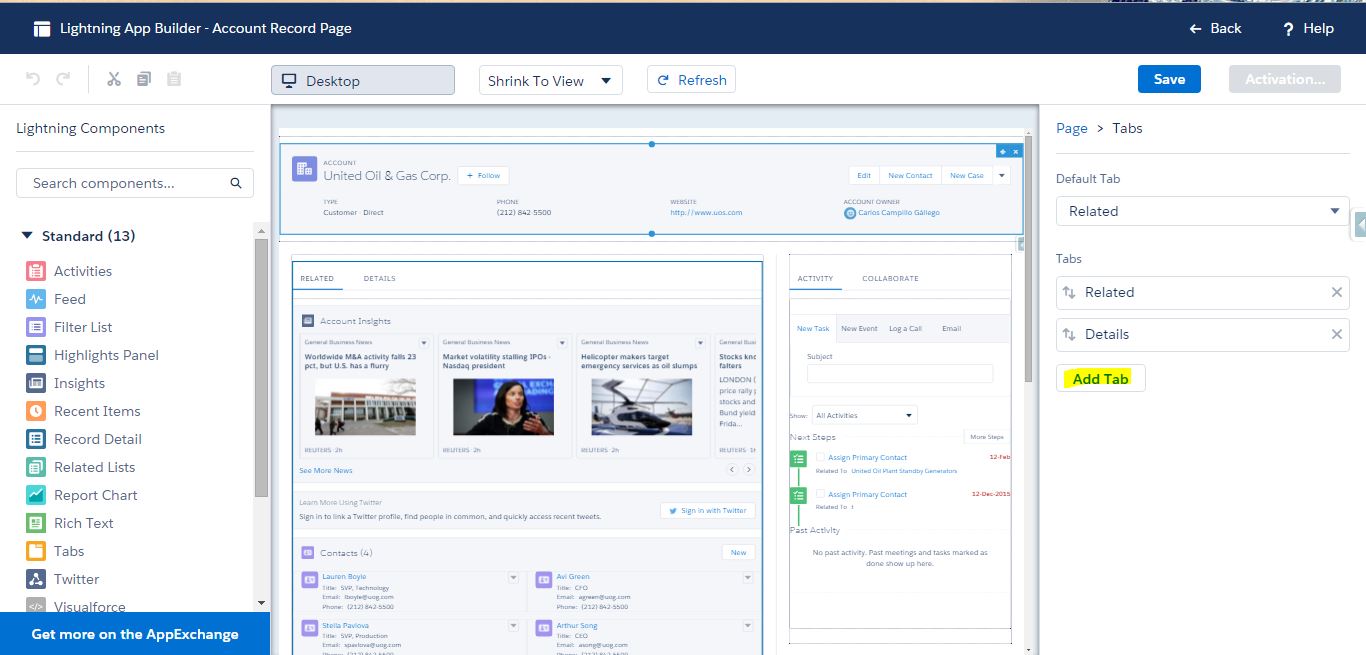1366x655 pixels.
Task: Click the undo arrow icon
Action: tap(32, 79)
